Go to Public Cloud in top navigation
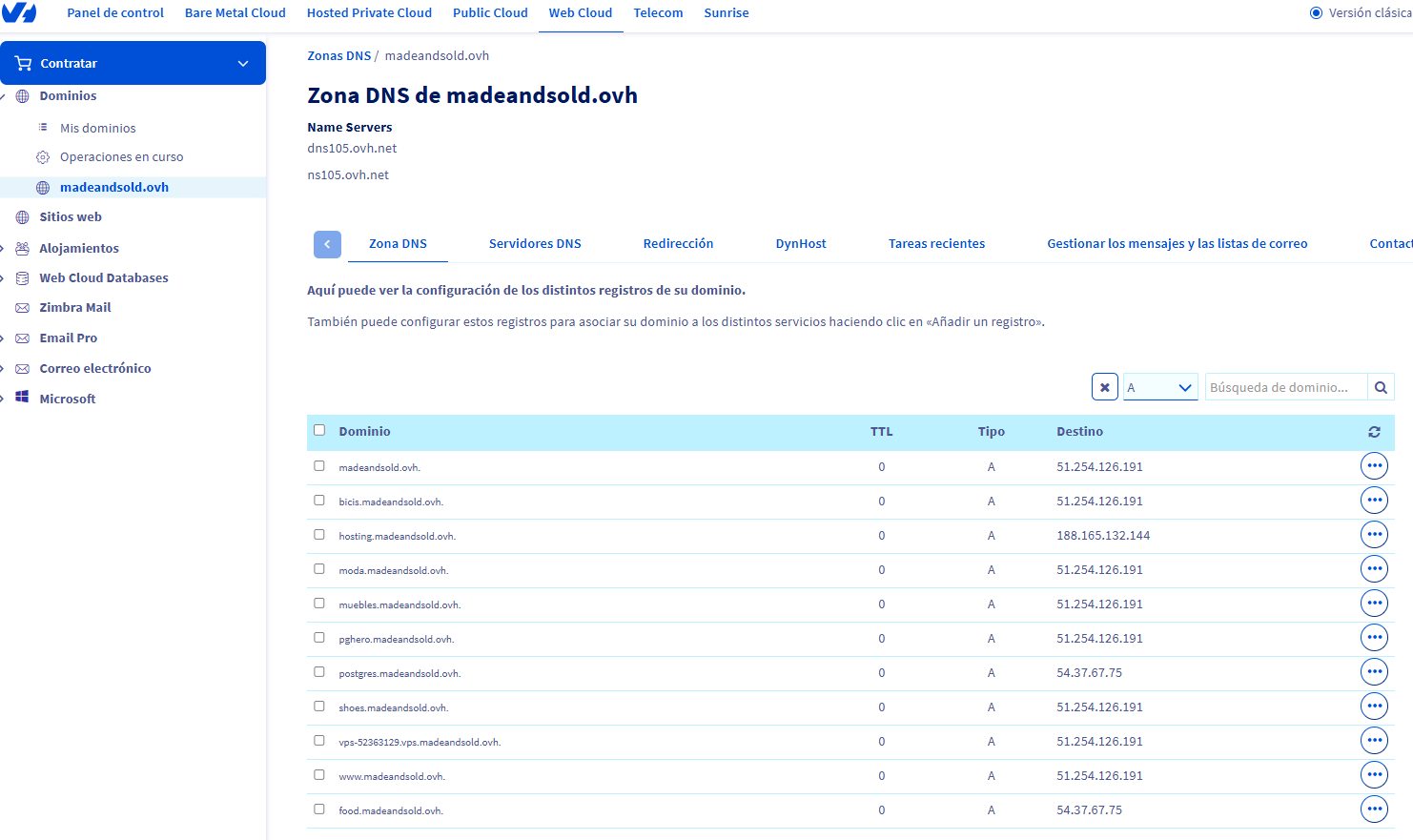Viewport: 1413px width, 840px height. point(490,13)
